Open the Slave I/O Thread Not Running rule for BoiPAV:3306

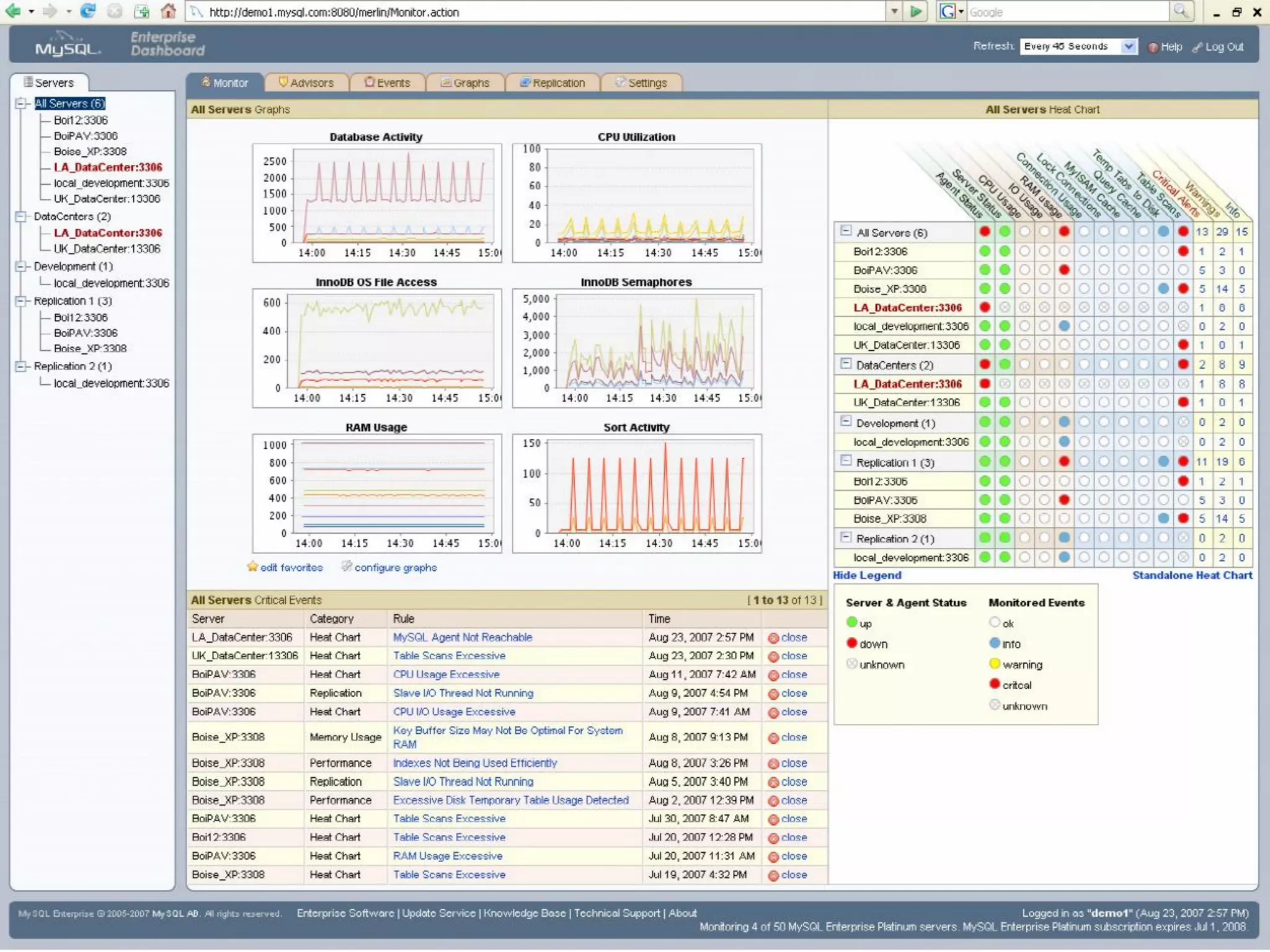(463, 694)
